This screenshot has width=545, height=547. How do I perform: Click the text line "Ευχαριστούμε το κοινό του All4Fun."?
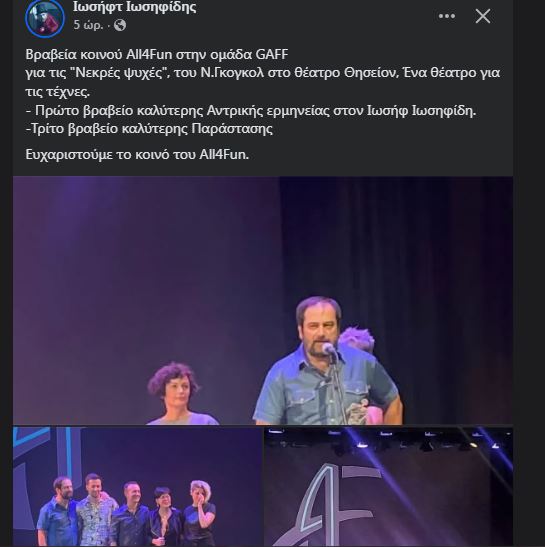[x=137, y=154]
